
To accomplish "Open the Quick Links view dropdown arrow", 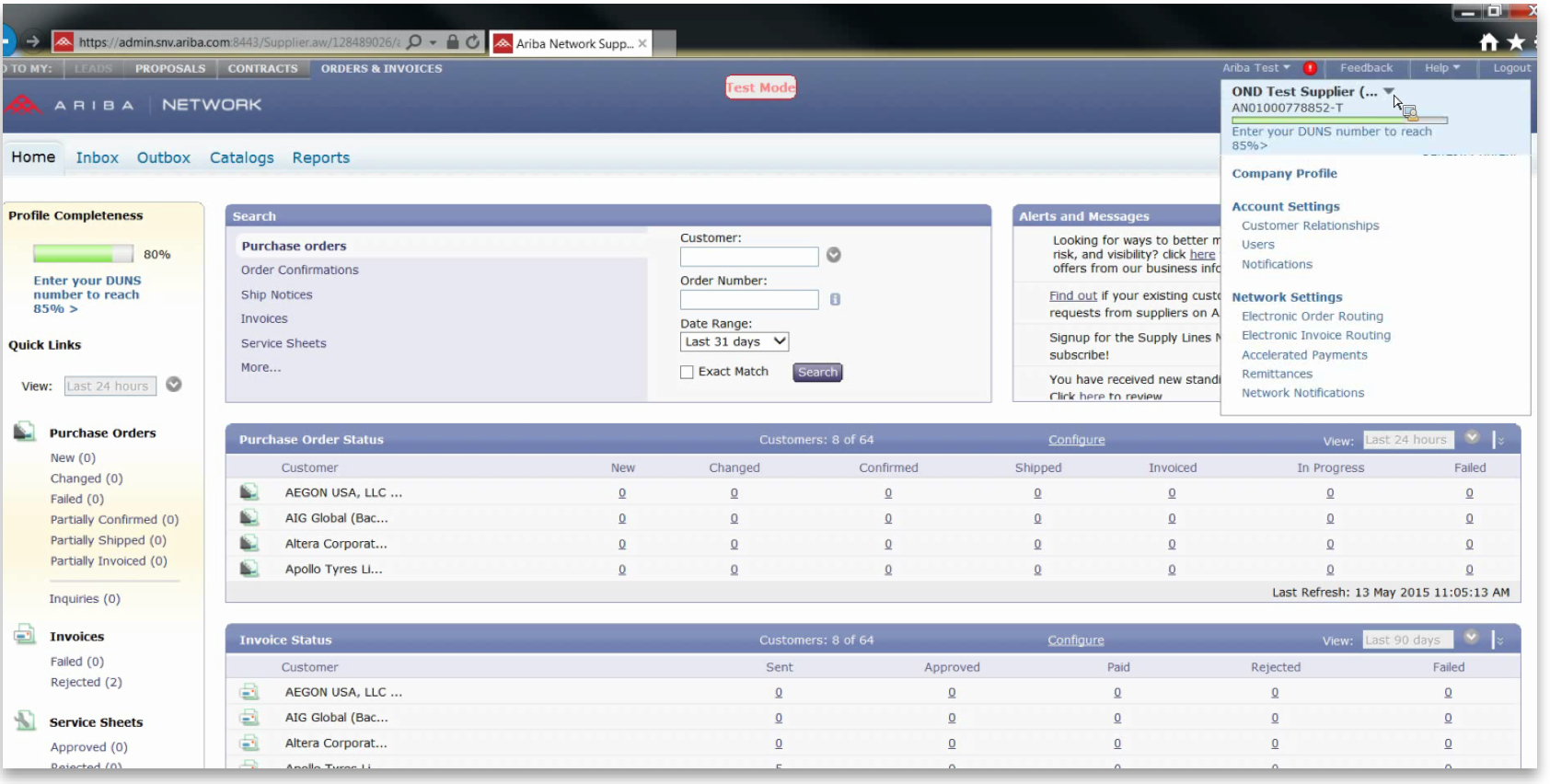I will (x=173, y=385).
